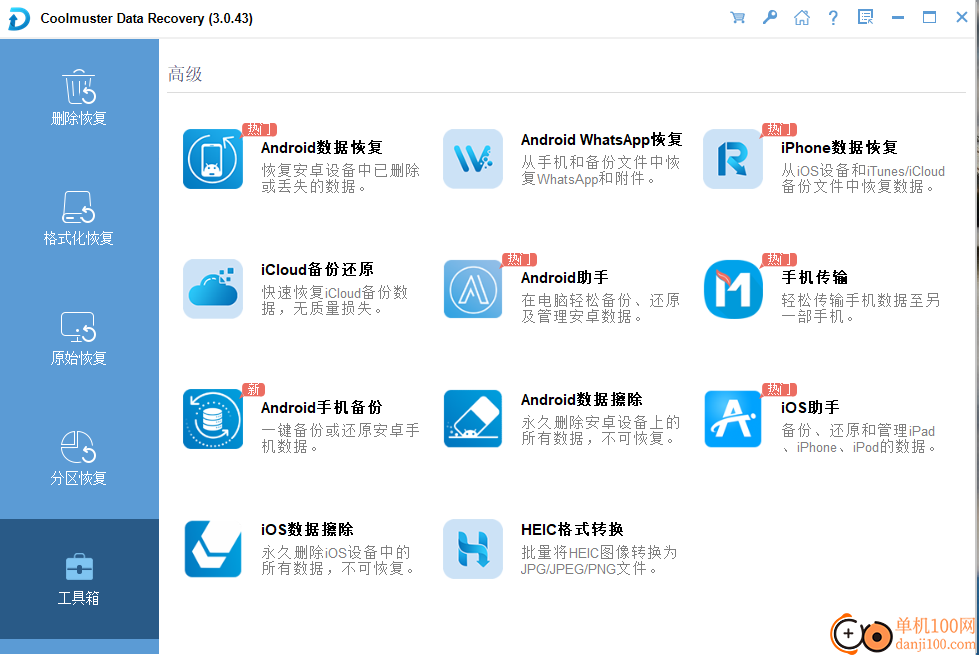Click the iCloud备份还原 cloud icon

[x=213, y=289]
